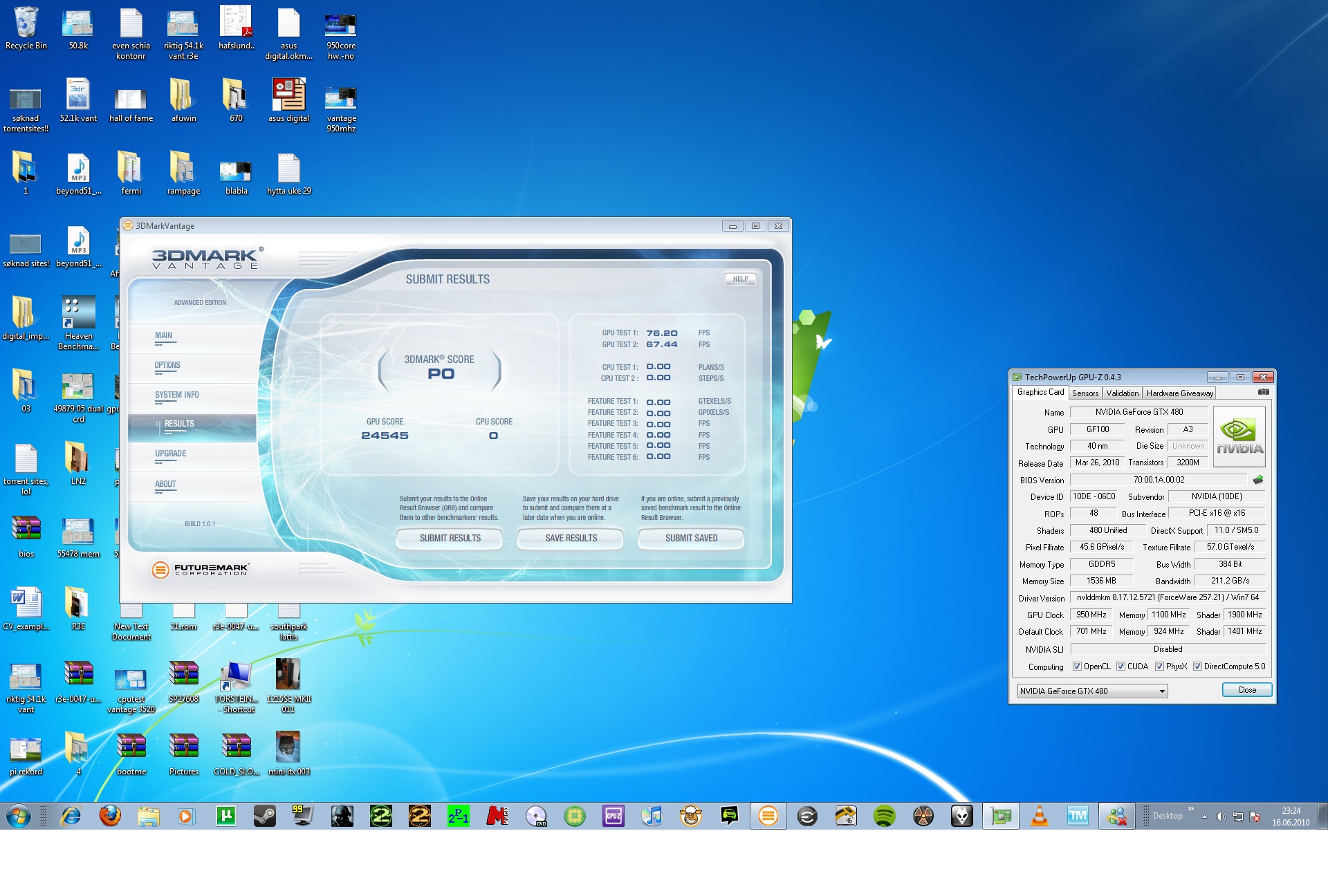This screenshot has width=1328, height=896.
Task: Open OPTIONS in 3DMark sidebar
Action: tap(192, 368)
